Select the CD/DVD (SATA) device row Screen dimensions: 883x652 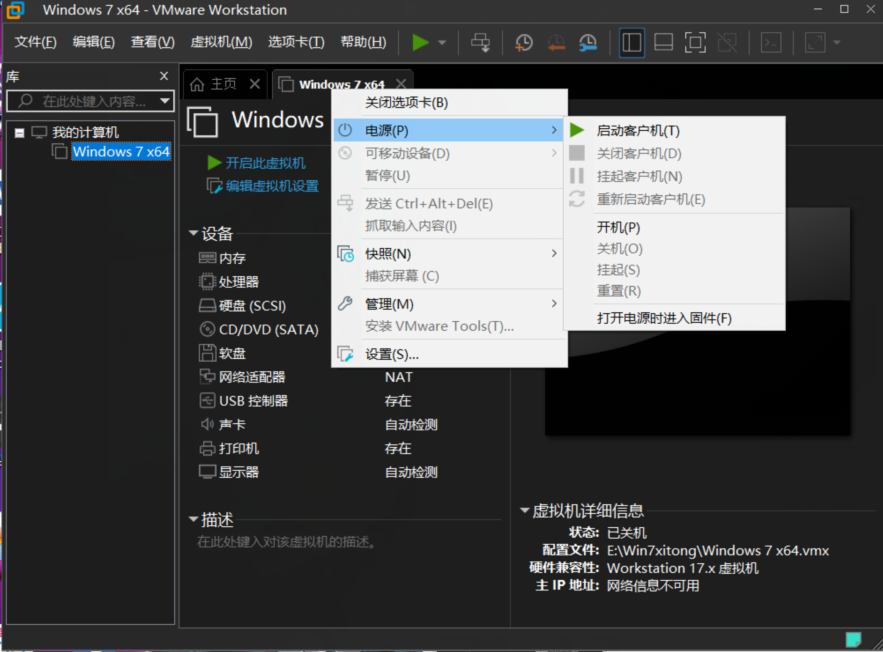pyautogui.click(x=259, y=329)
